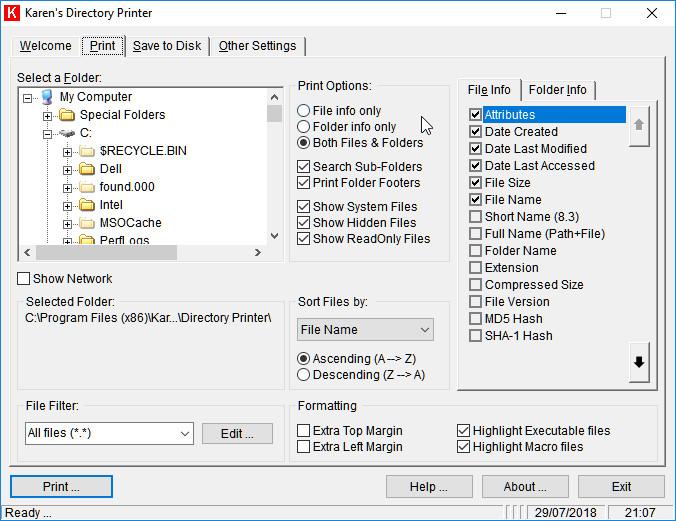Expand the found.000 folder node

click(x=67, y=188)
